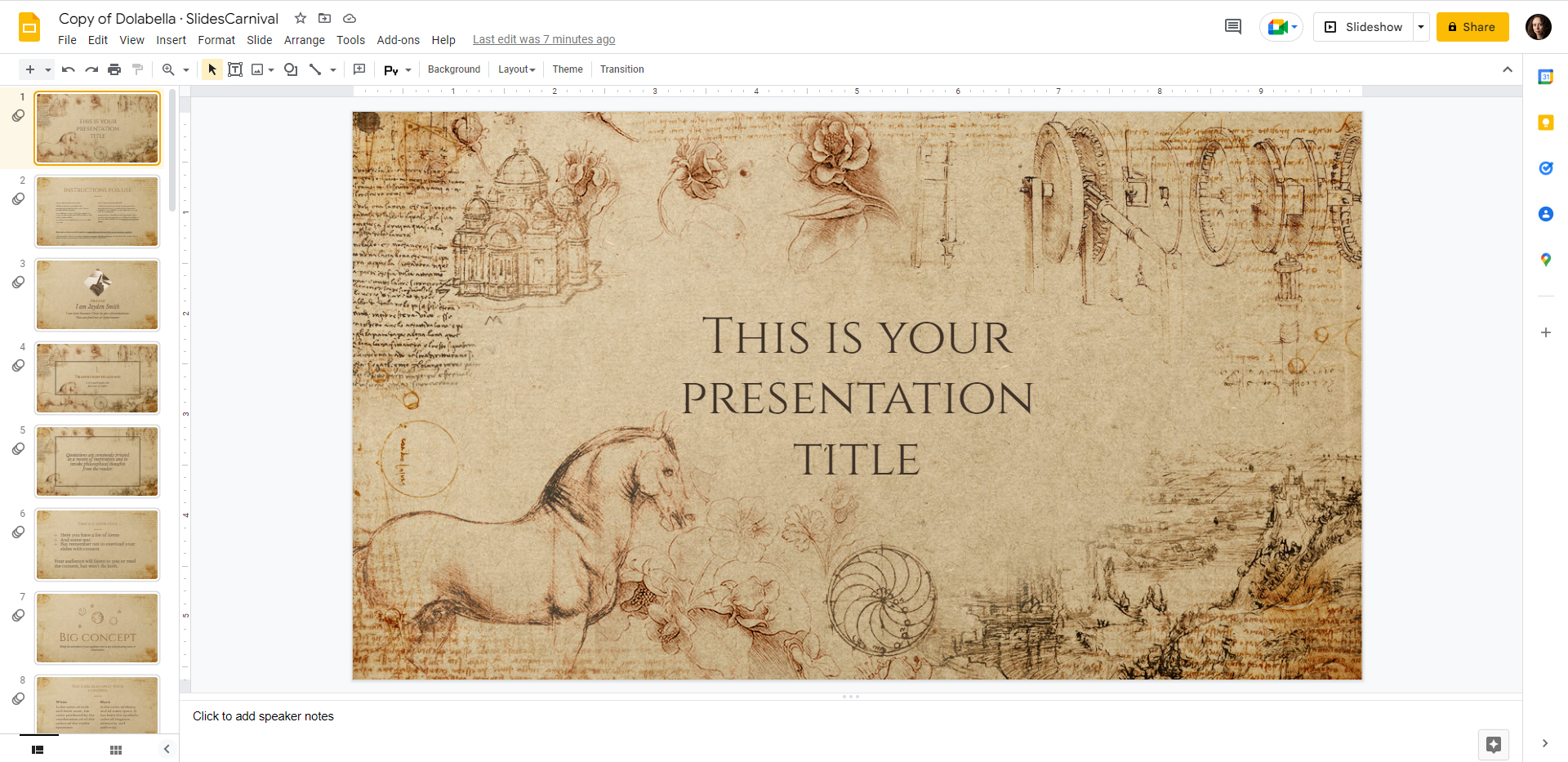Start a Google Meet call
The height and width of the screenshot is (762, 1568).
point(1281,27)
